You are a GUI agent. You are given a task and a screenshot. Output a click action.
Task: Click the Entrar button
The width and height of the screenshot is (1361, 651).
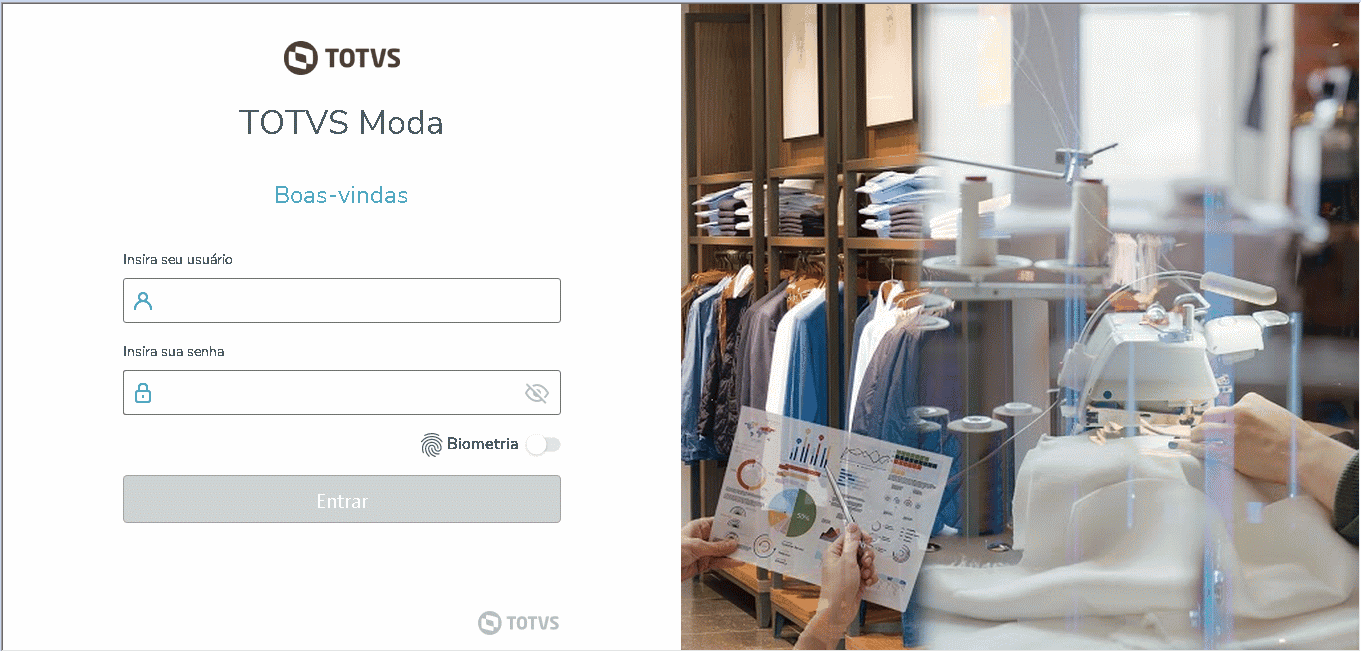coord(342,499)
